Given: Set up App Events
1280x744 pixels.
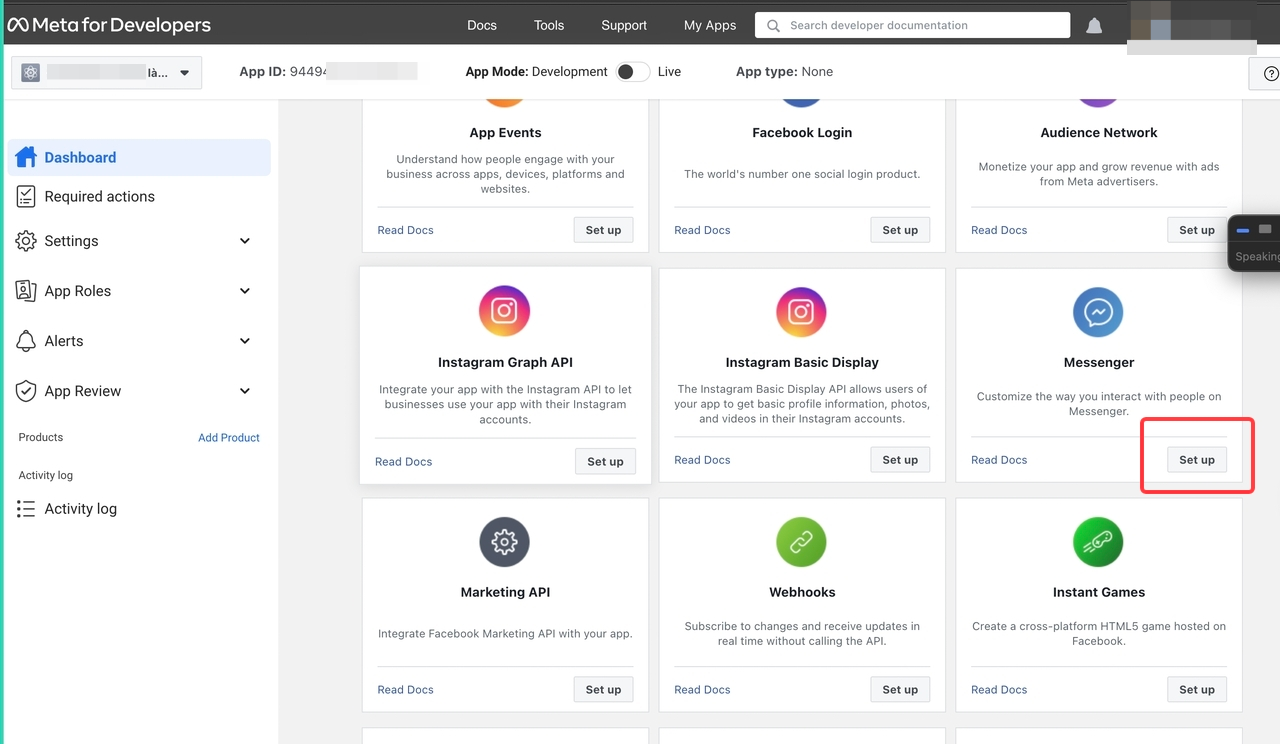Looking at the screenshot, I should point(603,230).
